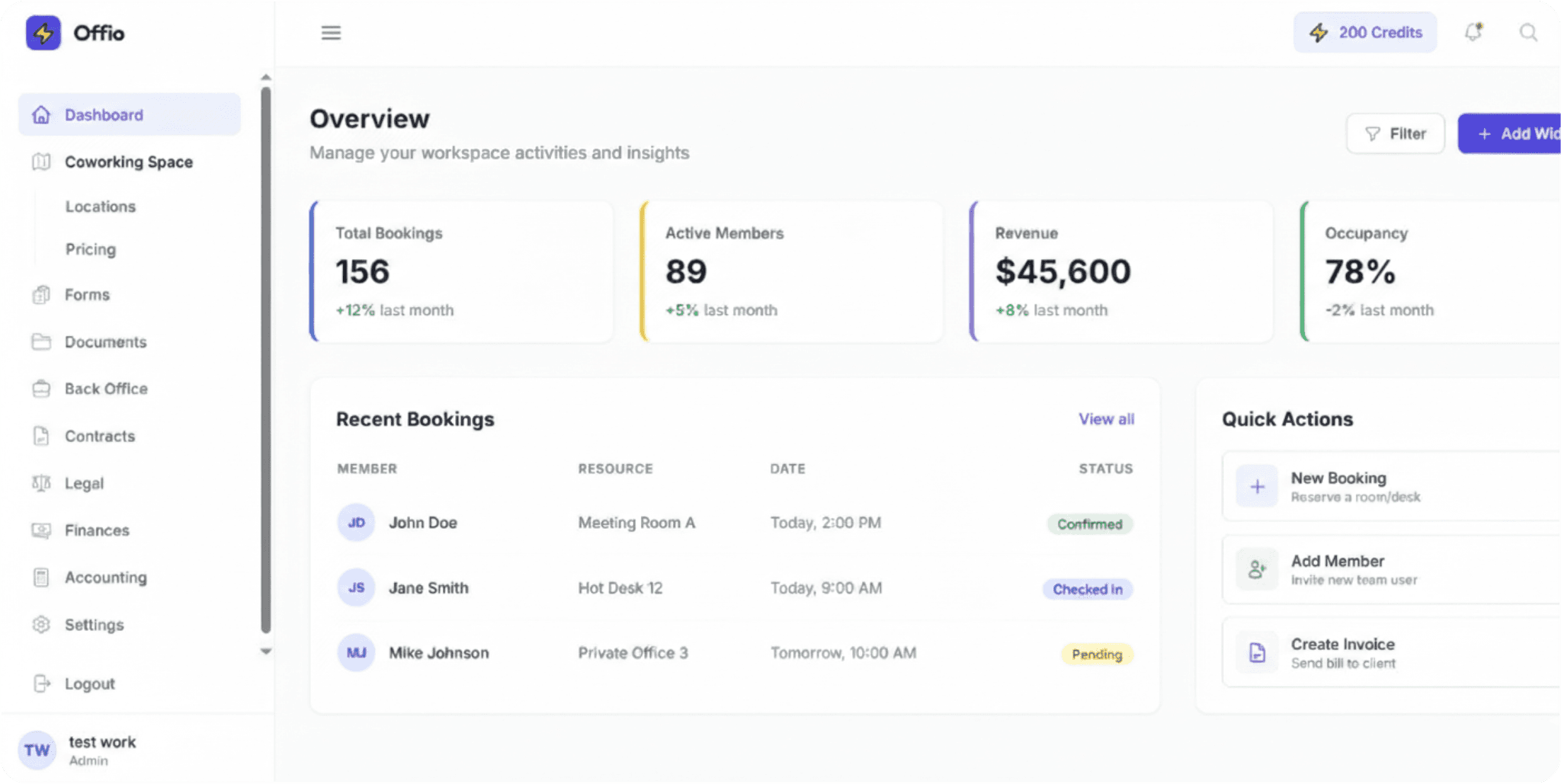Viewport: 1561px width, 784px height.
Task: Collapse the Coworking Space section
Action: click(128, 162)
